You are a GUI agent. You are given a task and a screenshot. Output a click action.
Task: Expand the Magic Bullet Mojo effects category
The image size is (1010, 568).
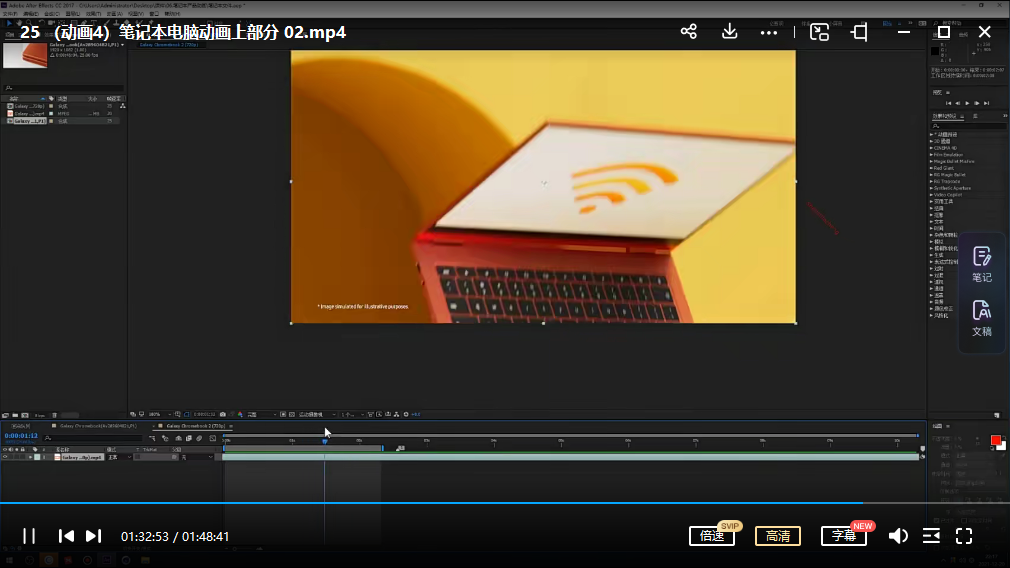[931, 162]
